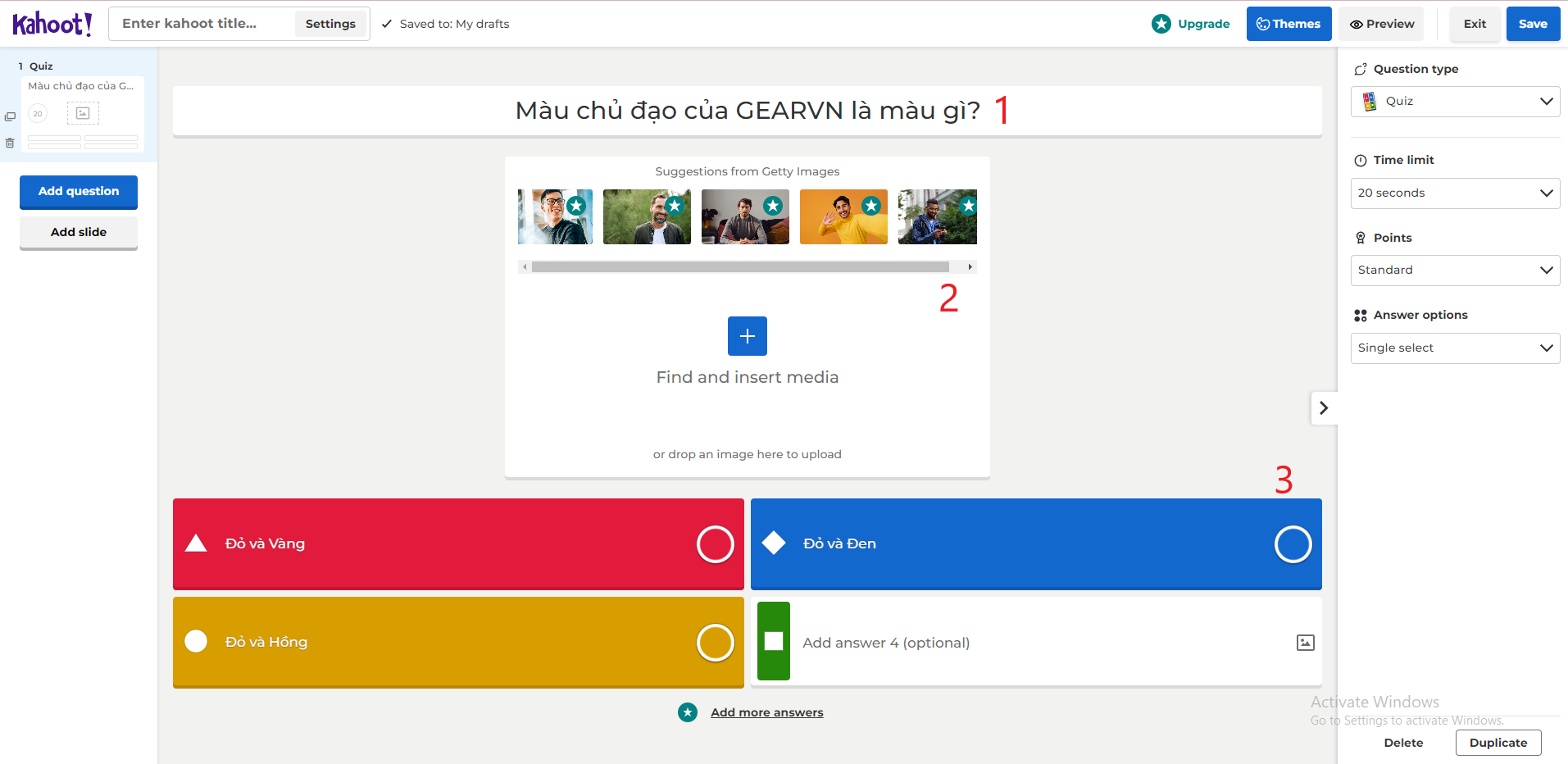Click the trash icon beside quiz thumbnail
This screenshot has height=764, width=1568.
10,143
